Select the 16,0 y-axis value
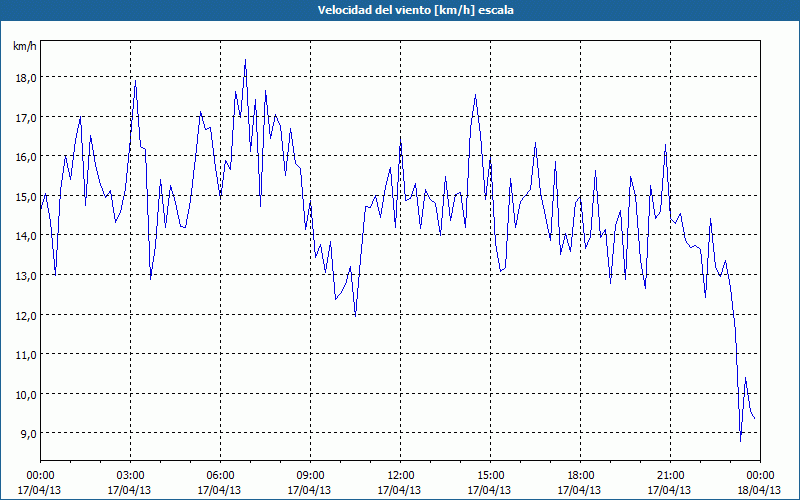Viewport: 800px width, 500px height. tap(26, 157)
